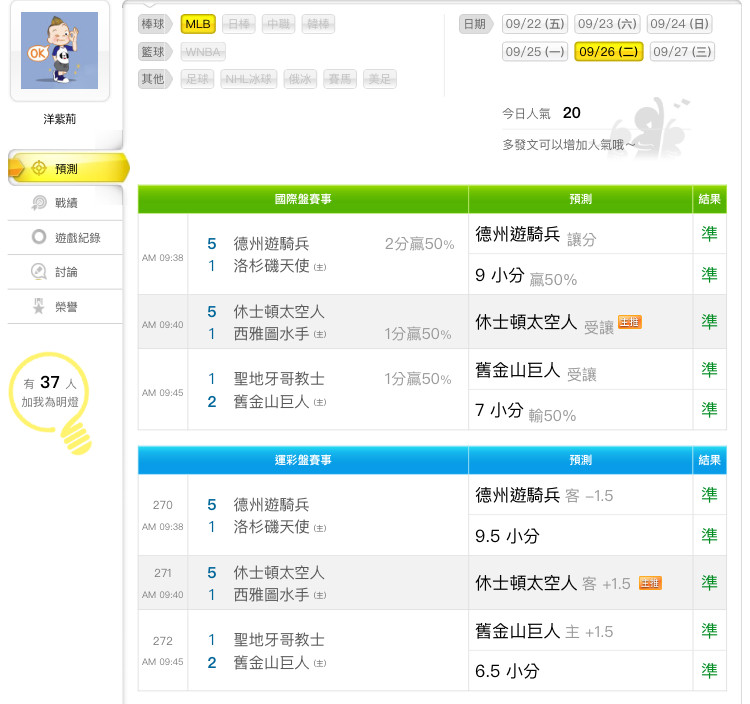Screen dimensions: 750x704
Task: Click 準 result for 7 小分 row
Action: [x=709, y=410]
